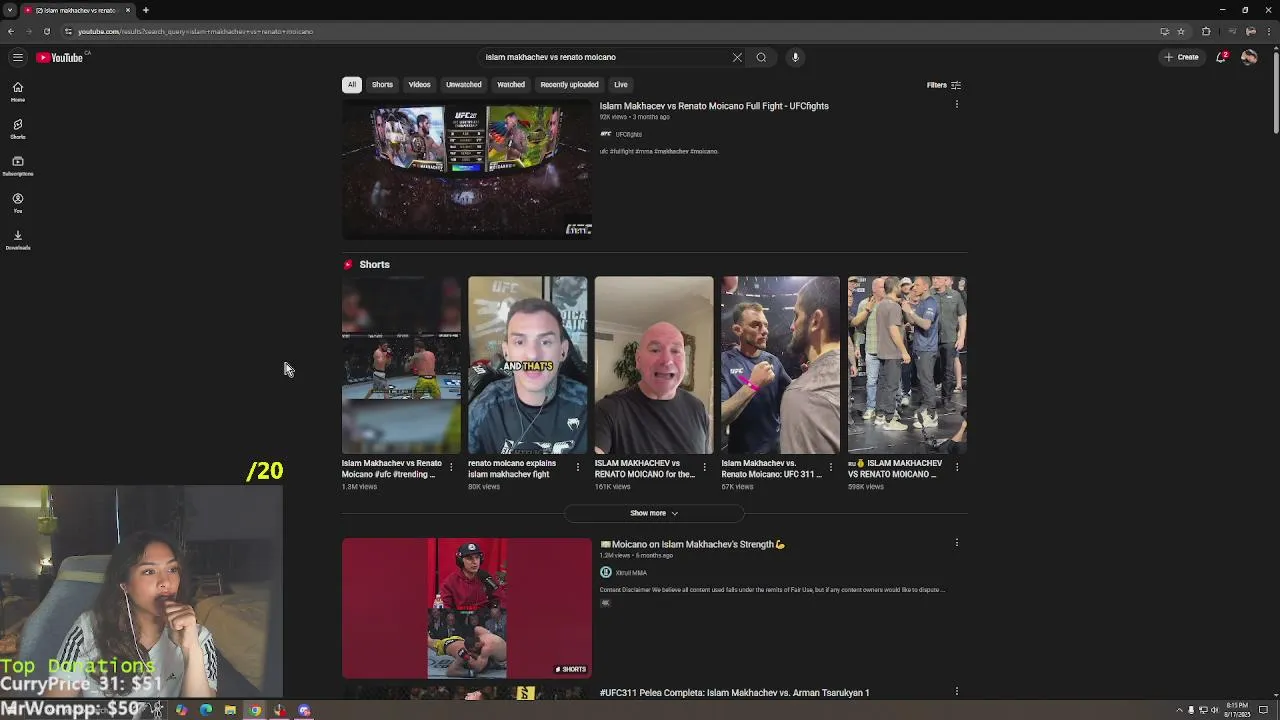This screenshot has width=1280, height=720.
Task: Open Moicano on Islam Makhachev's Strength title
Action: coord(692,544)
